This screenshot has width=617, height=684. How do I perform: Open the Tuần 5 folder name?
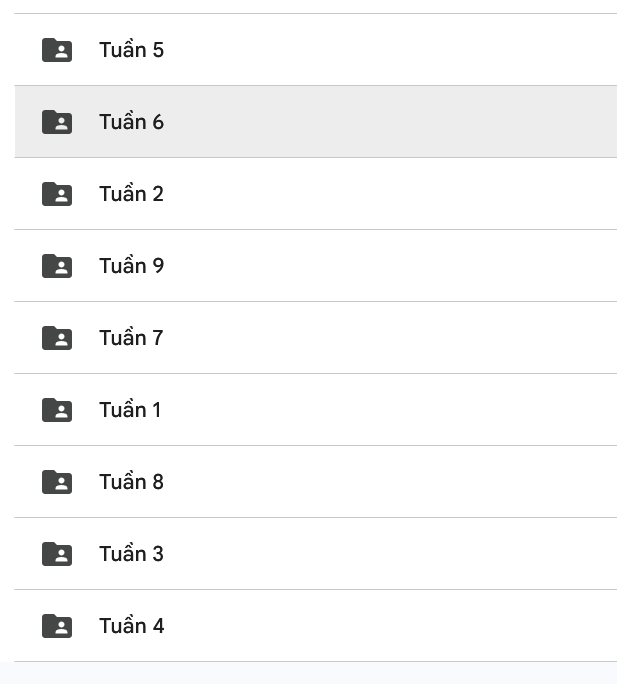tap(131, 50)
